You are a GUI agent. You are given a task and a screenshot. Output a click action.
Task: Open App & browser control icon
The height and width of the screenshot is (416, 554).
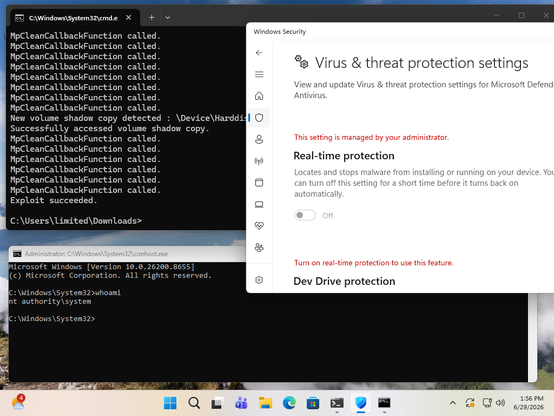[x=259, y=182]
